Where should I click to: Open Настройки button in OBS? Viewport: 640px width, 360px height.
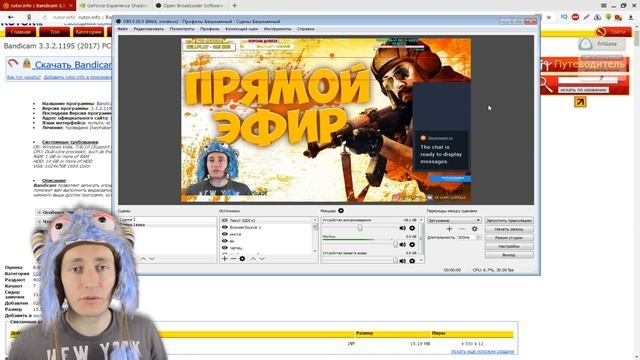[509, 246]
